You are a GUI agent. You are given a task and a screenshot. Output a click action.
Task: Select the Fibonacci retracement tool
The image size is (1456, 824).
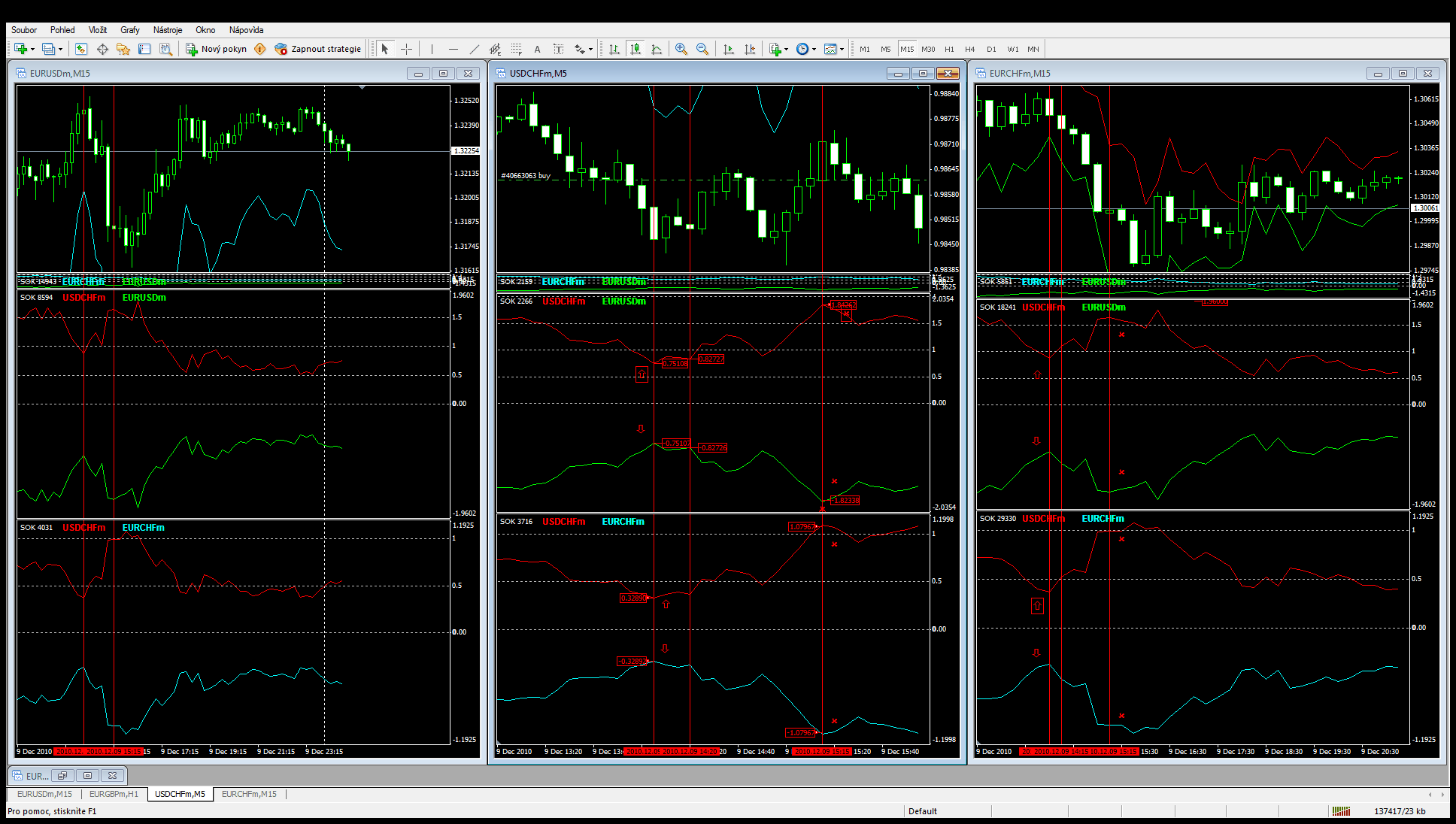(516, 49)
